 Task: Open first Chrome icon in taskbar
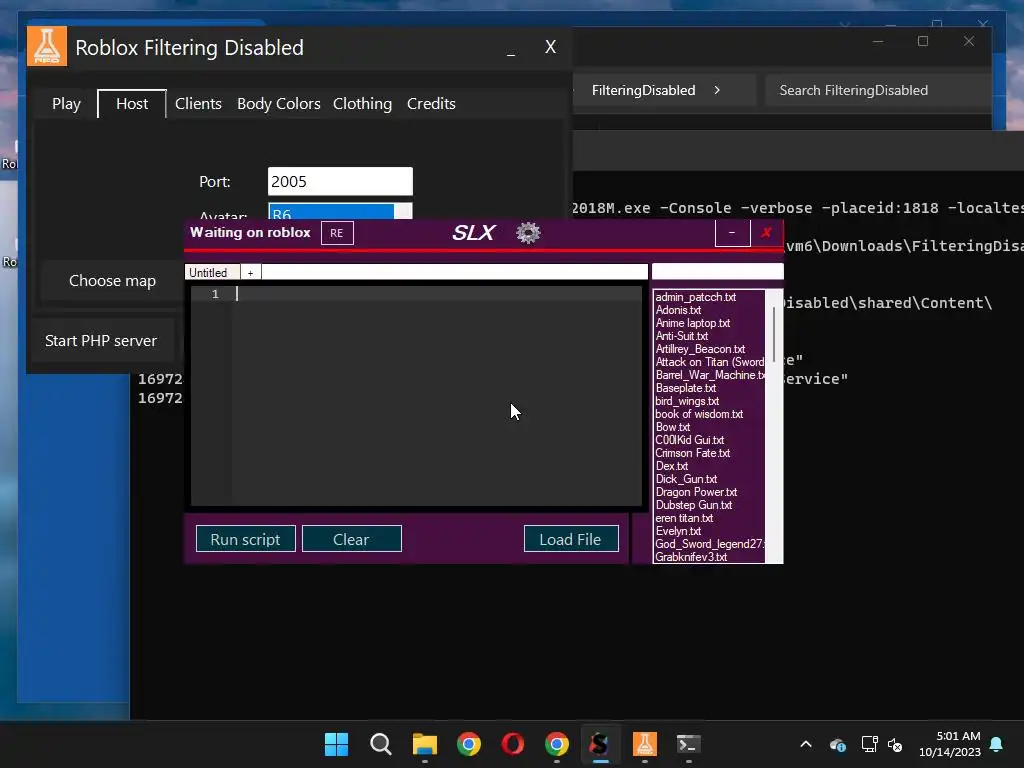469,744
